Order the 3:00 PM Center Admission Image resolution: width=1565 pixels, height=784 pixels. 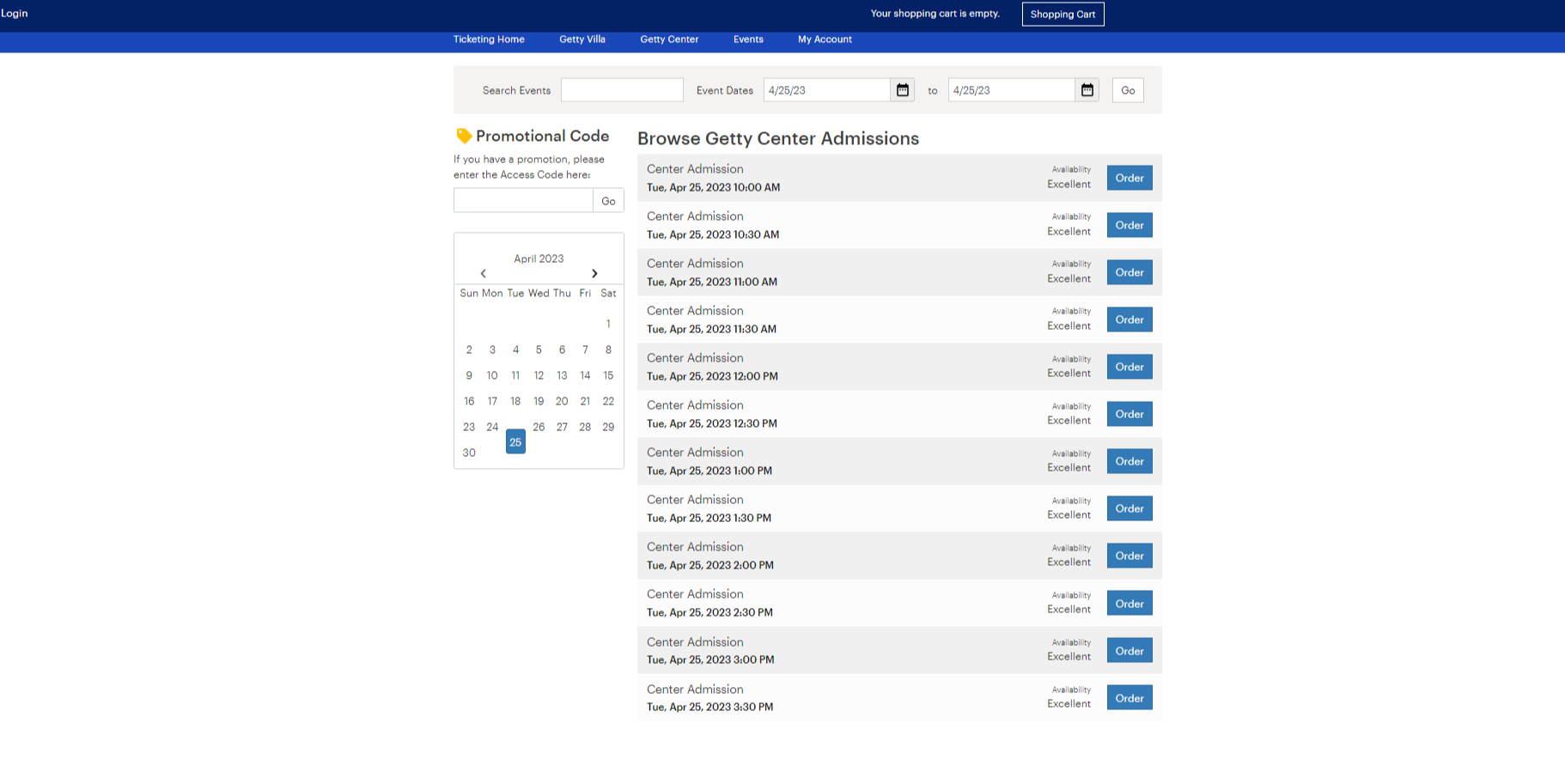[x=1130, y=650]
